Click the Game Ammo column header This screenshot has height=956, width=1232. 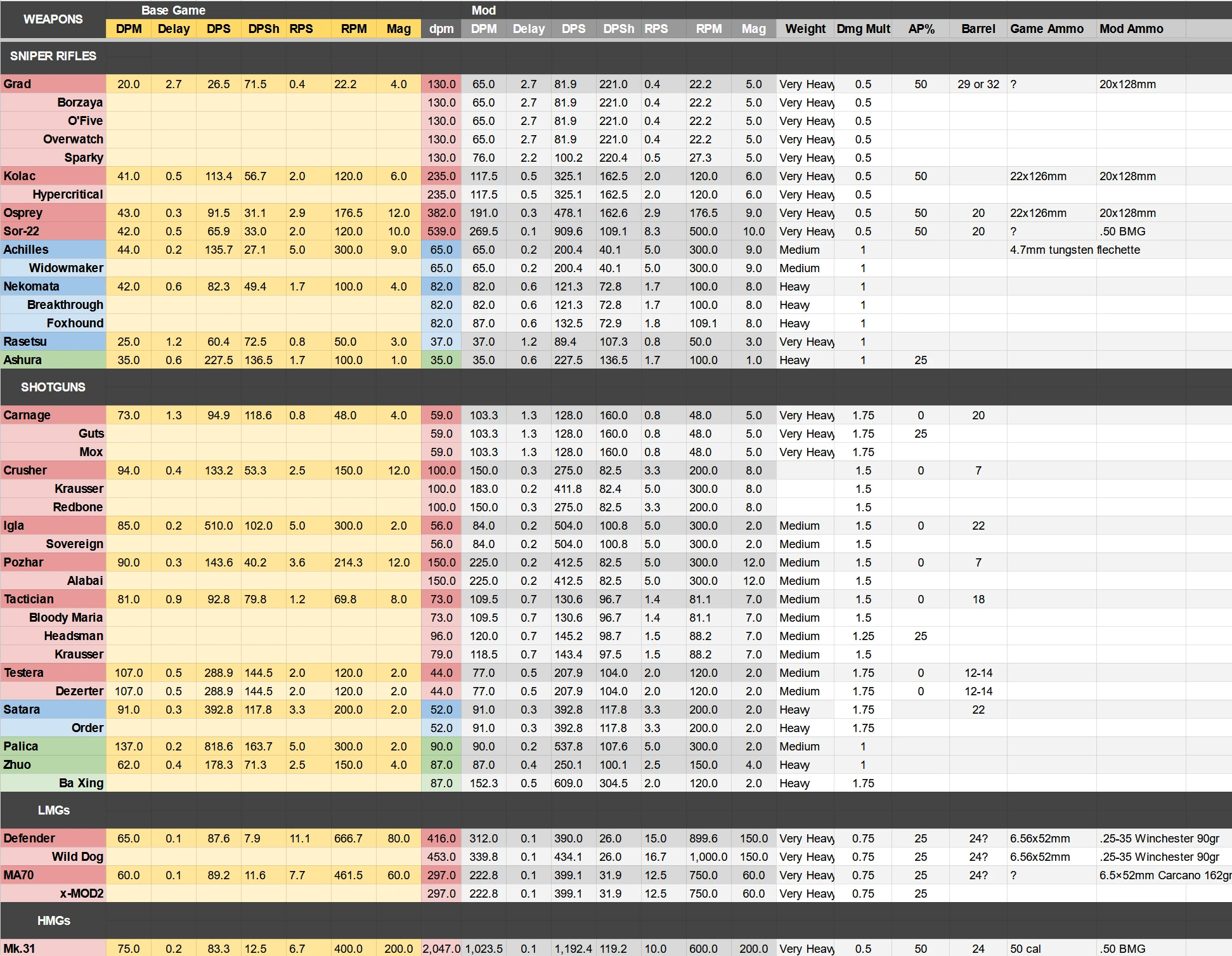click(1046, 29)
